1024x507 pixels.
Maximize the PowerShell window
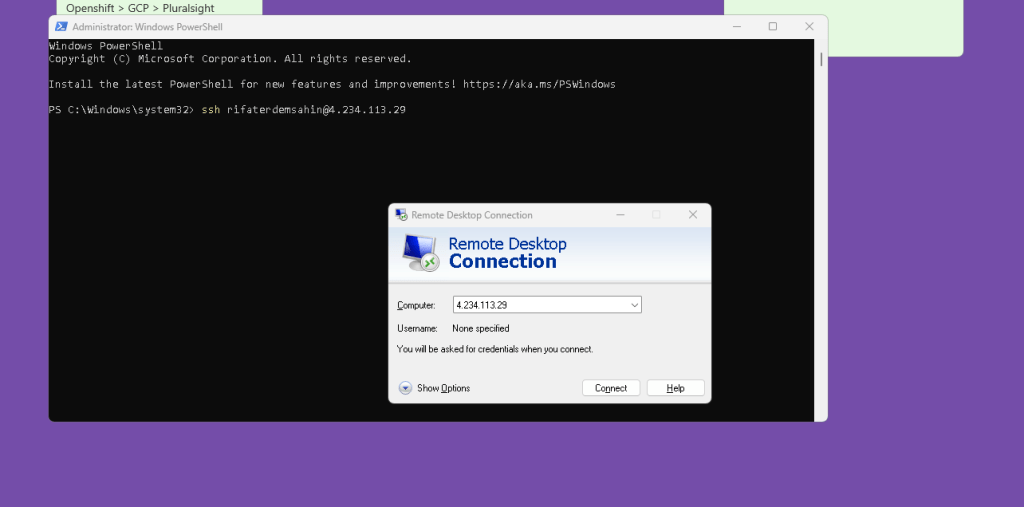773,27
